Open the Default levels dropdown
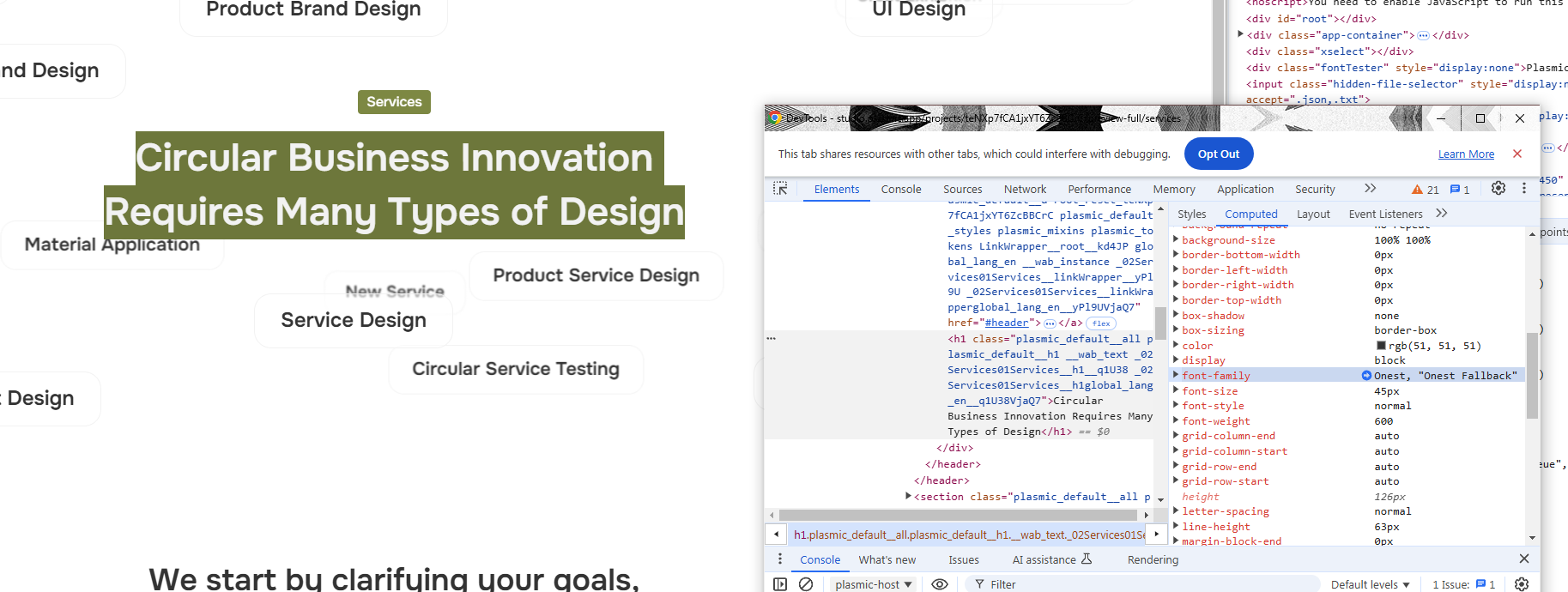 [1370, 584]
